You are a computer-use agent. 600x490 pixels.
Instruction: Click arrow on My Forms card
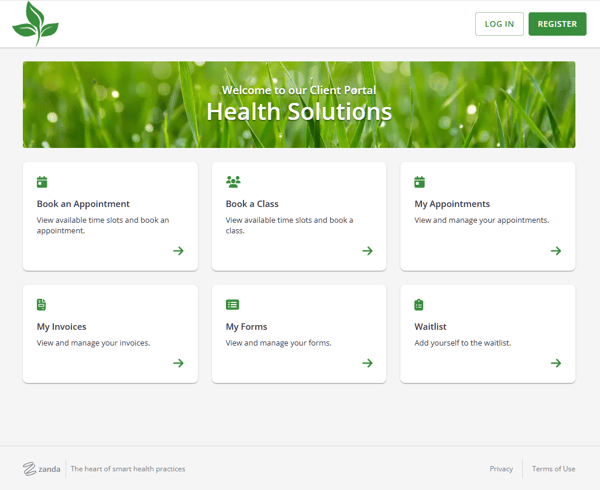pos(367,363)
